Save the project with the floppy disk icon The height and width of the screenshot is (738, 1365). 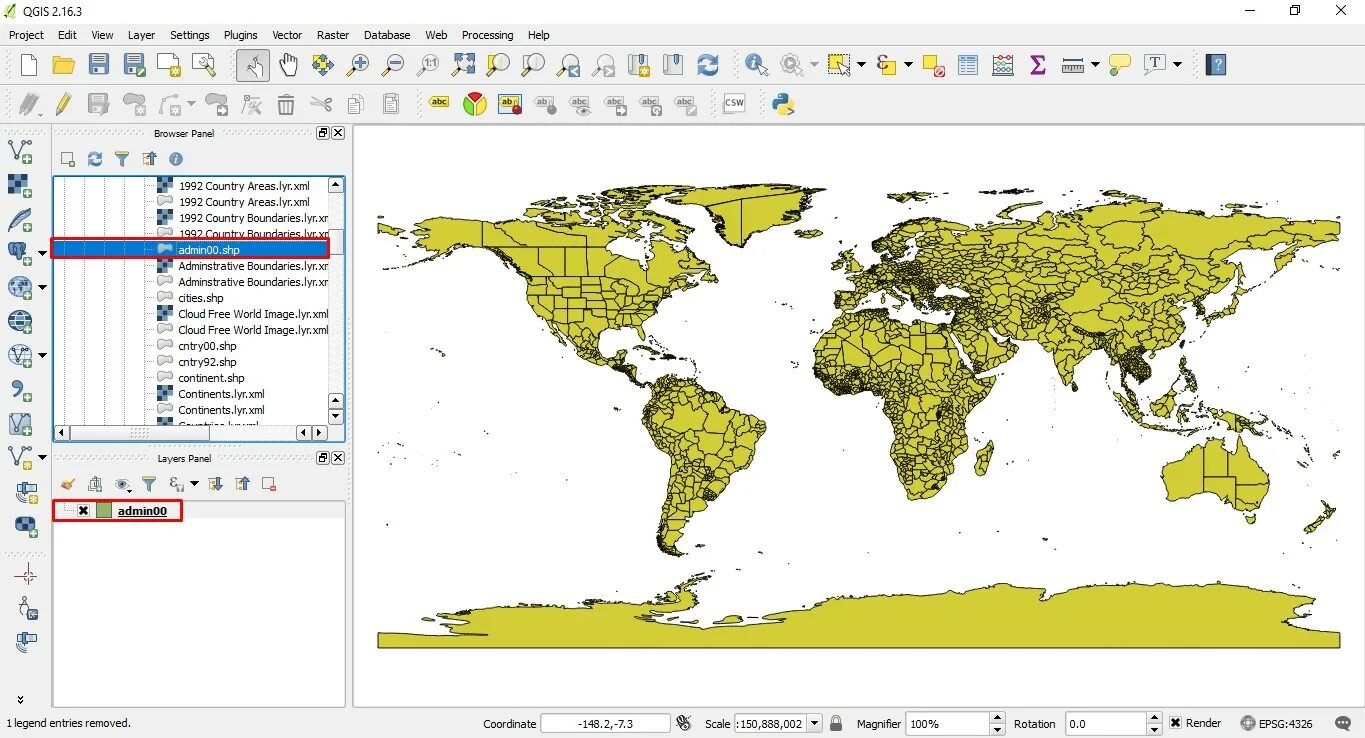[98, 65]
